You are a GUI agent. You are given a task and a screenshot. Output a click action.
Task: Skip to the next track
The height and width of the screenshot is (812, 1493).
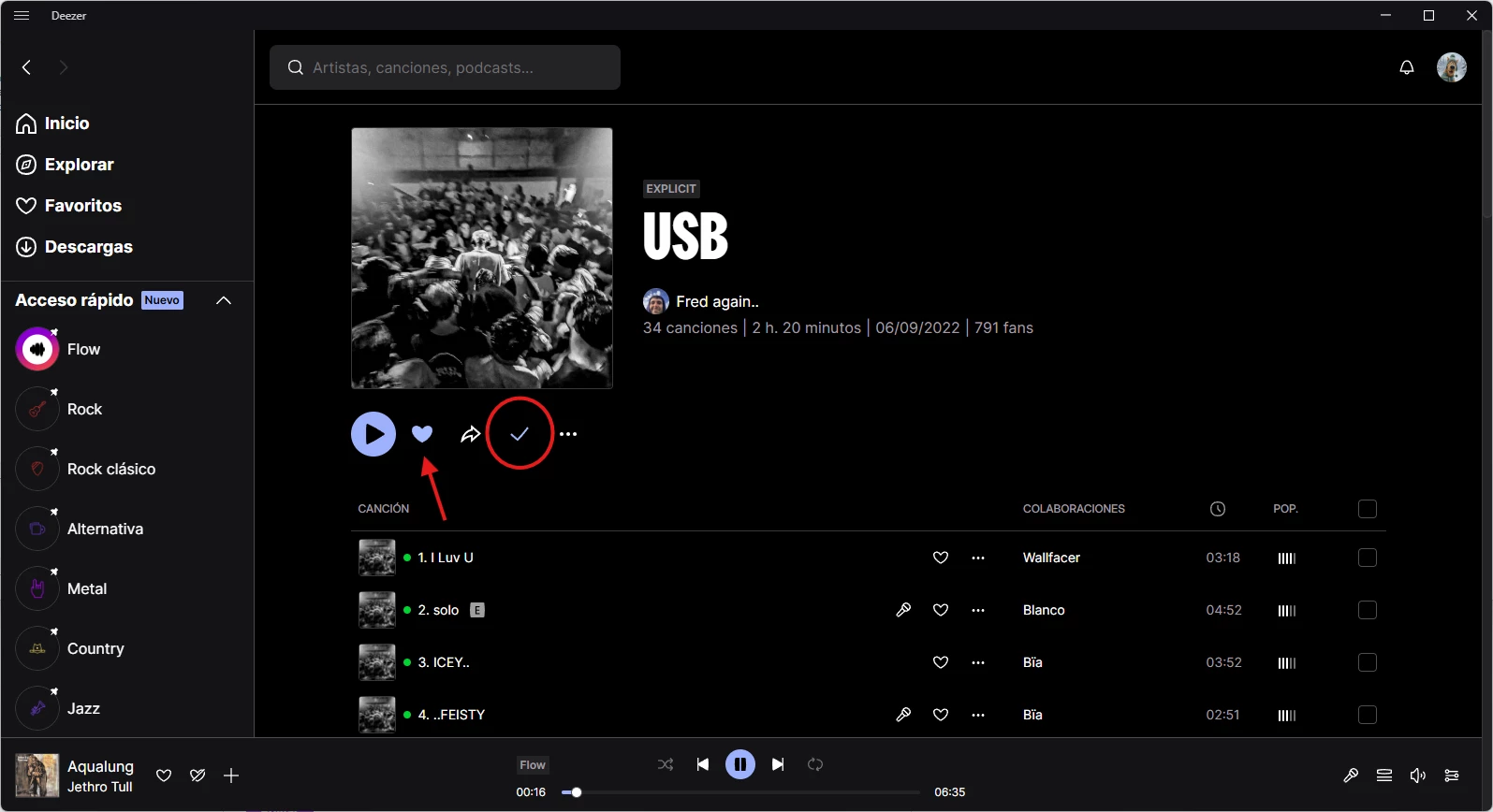point(778,764)
